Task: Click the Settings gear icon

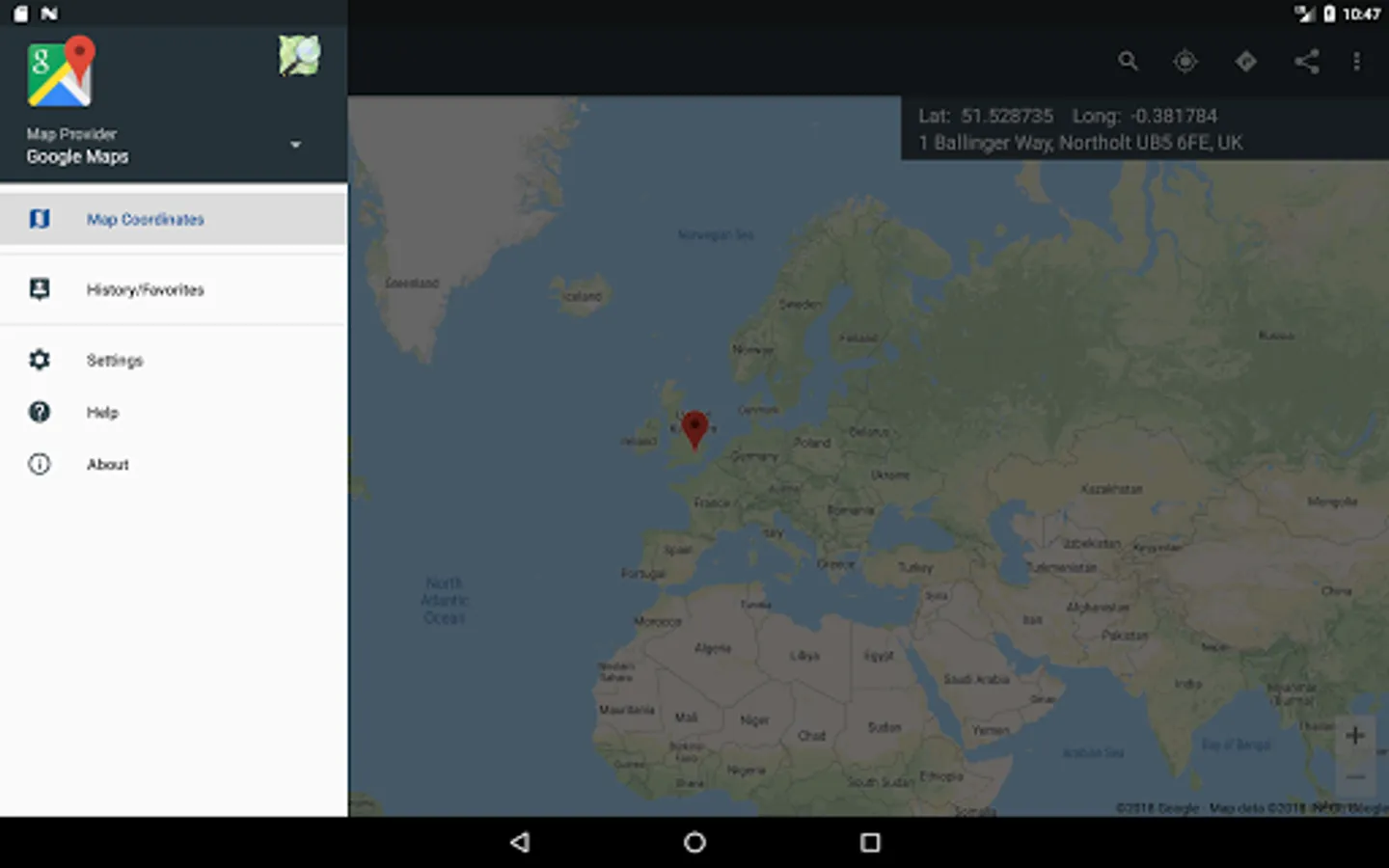Action: (40, 360)
